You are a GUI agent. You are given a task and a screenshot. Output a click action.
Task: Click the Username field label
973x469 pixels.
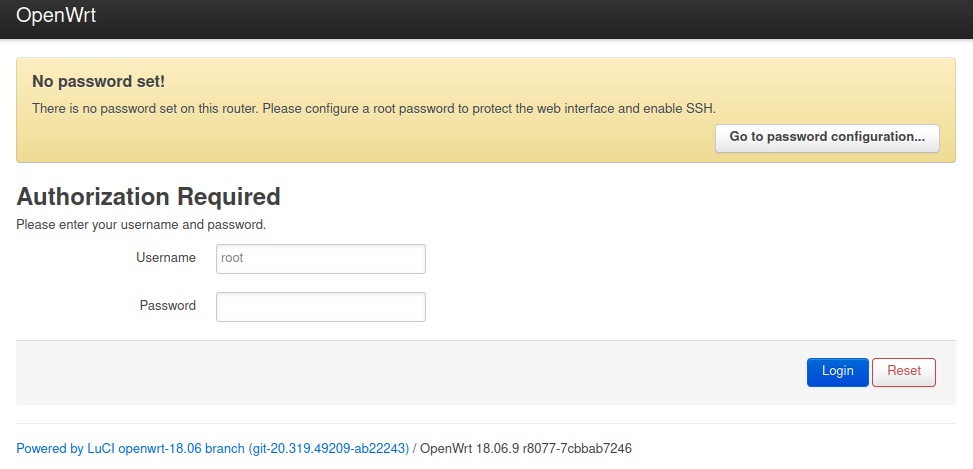point(166,258)
